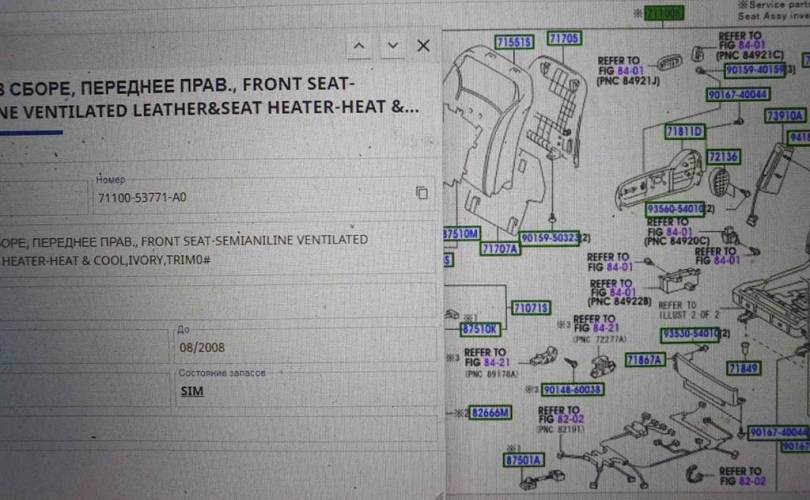810x500 pixels.
Task: Select part label 82666M
Action: [x=490, y=412]
